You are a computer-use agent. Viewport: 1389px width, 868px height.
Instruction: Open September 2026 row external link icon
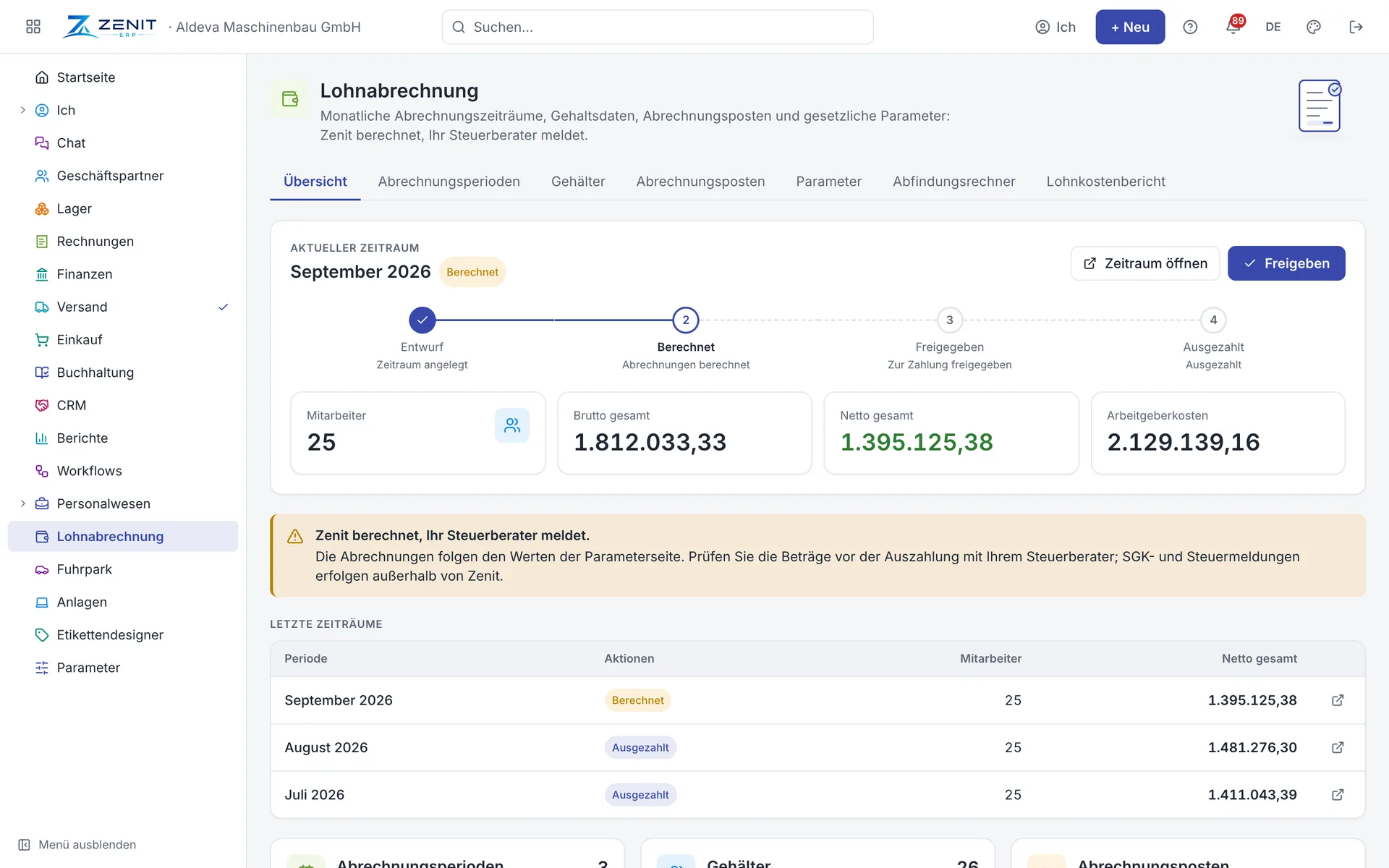(x=1338, y=700)
